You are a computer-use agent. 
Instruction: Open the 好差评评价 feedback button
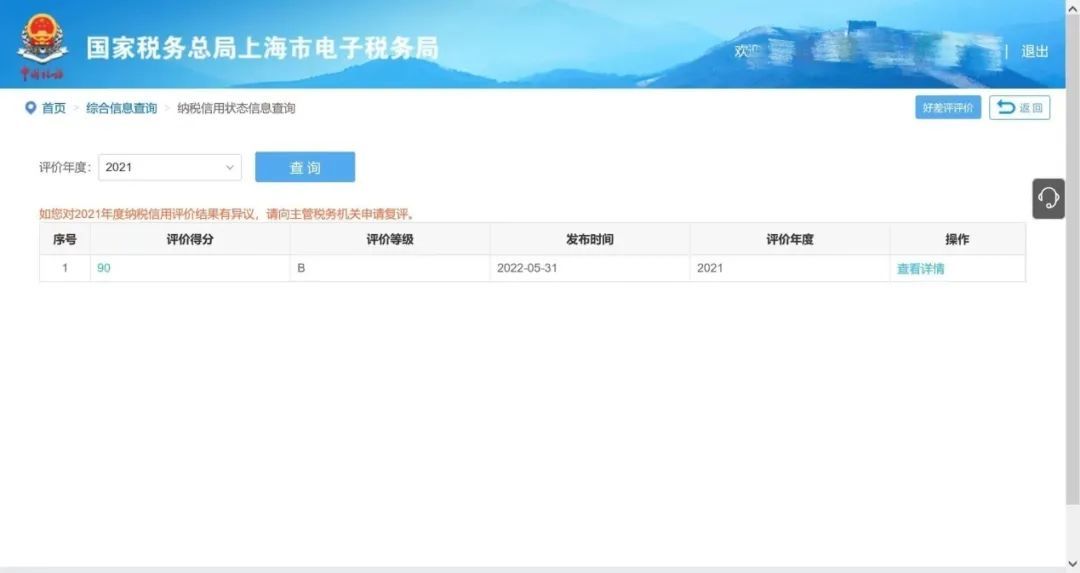pos(947,108)
